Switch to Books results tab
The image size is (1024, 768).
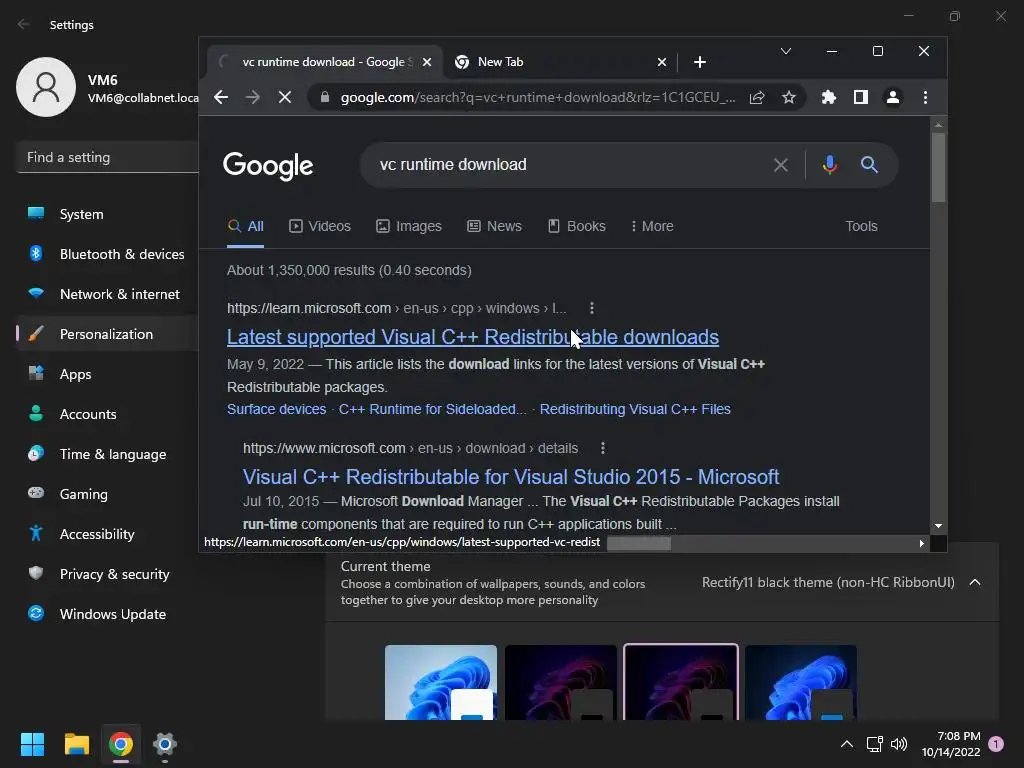(577, 226)
